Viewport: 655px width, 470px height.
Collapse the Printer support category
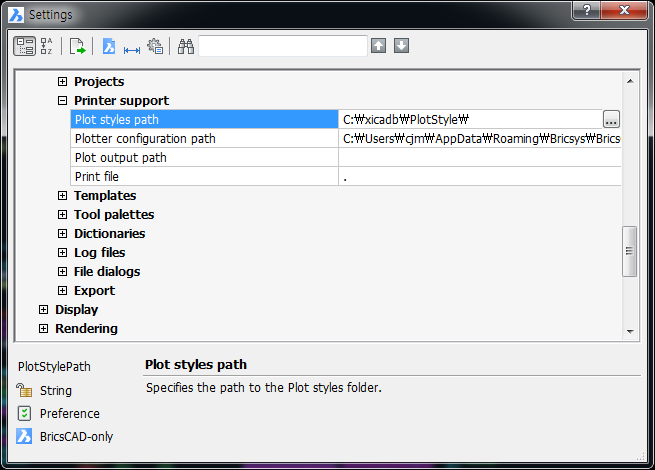tap(62, 100)
